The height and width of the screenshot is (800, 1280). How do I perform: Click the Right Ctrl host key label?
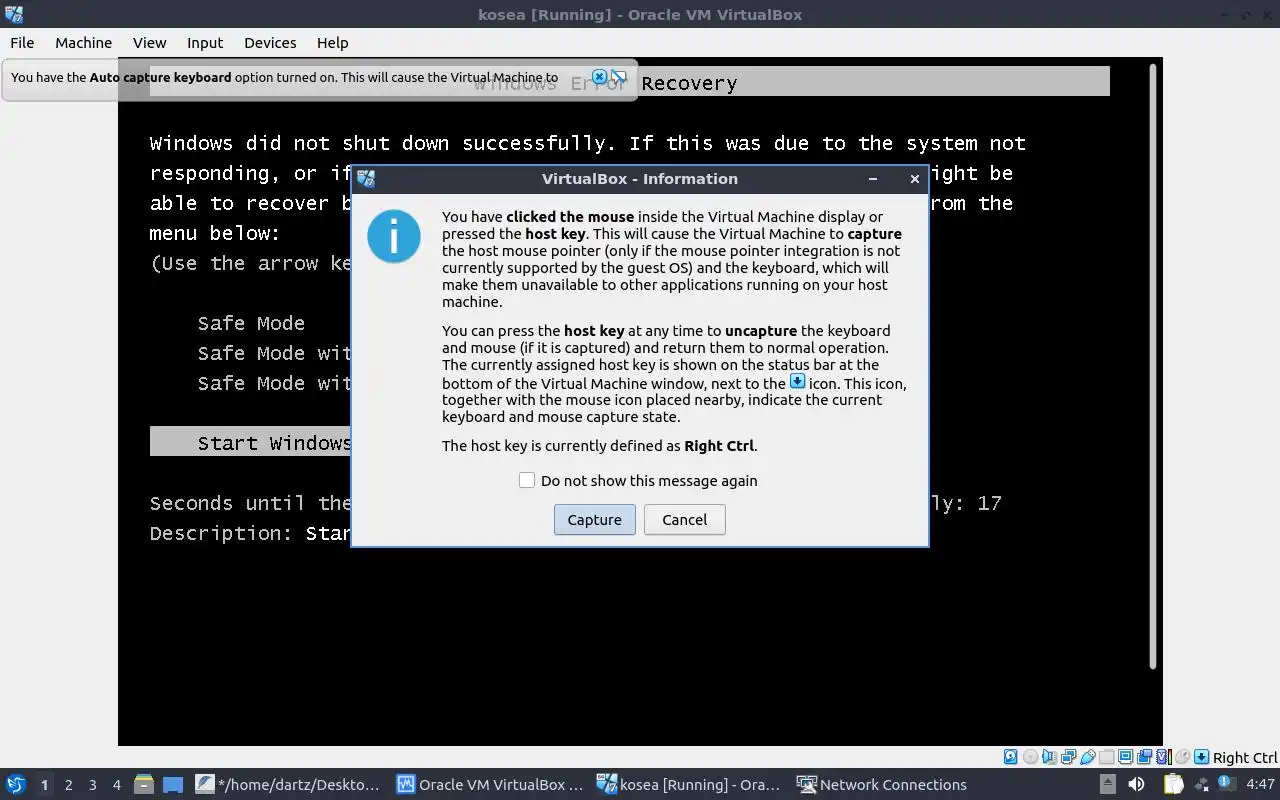1245,758
